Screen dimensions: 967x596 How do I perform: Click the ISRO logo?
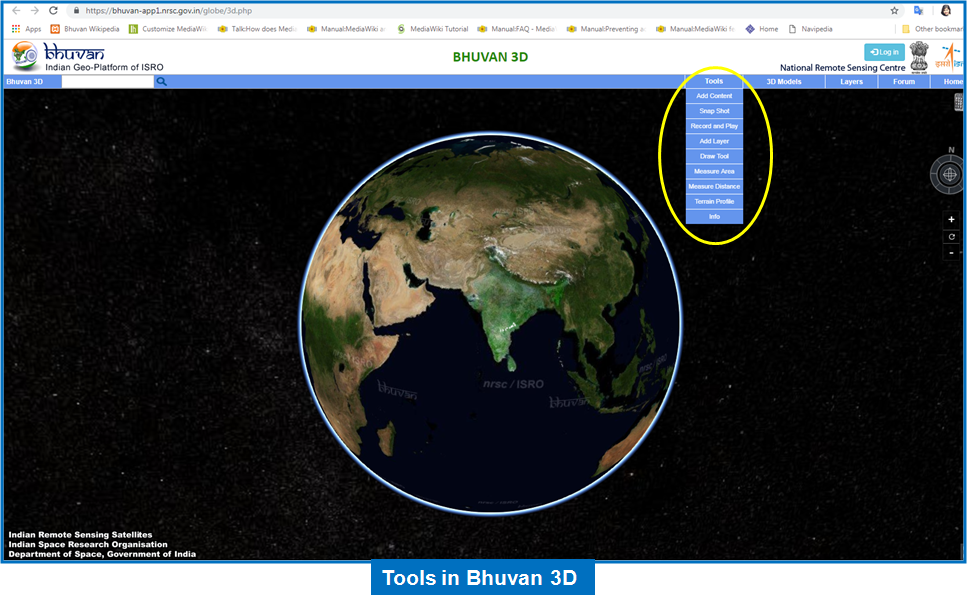[950, 56]
